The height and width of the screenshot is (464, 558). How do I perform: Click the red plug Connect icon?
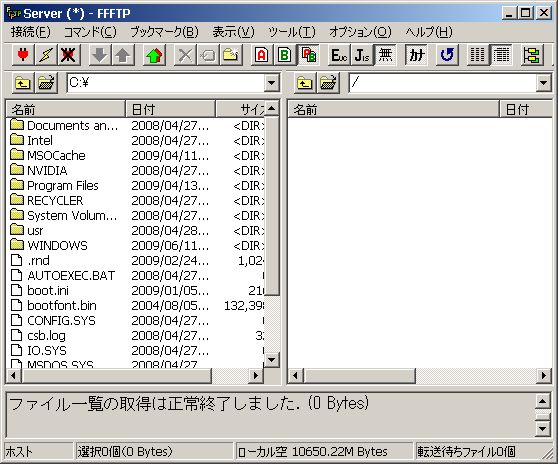[23, 55]
